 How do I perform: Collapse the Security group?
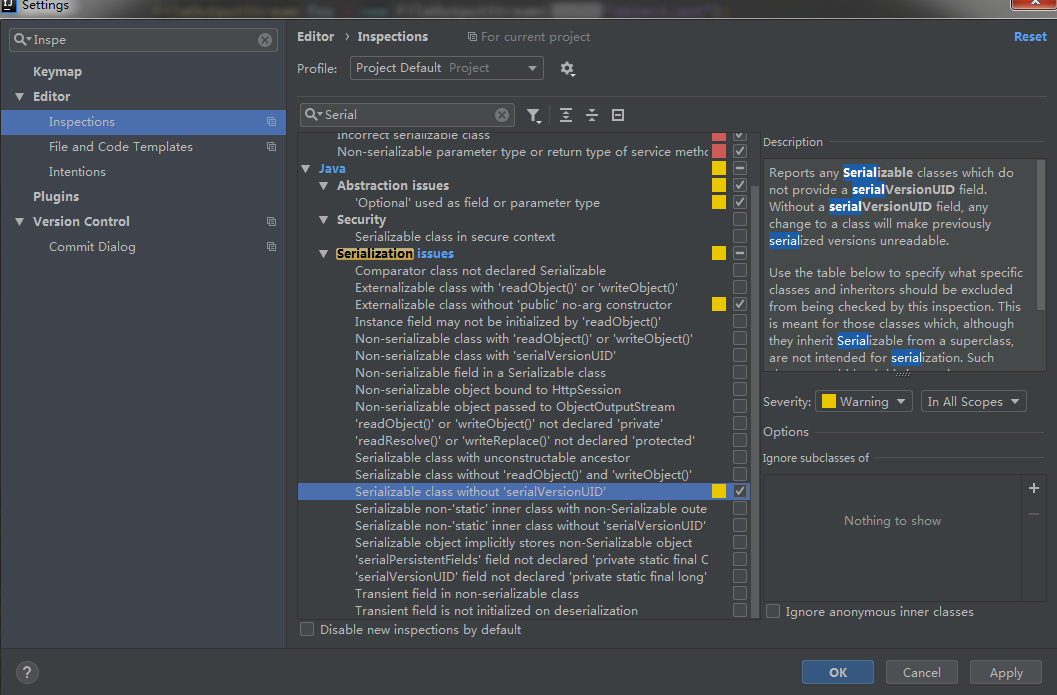[324, 220]
